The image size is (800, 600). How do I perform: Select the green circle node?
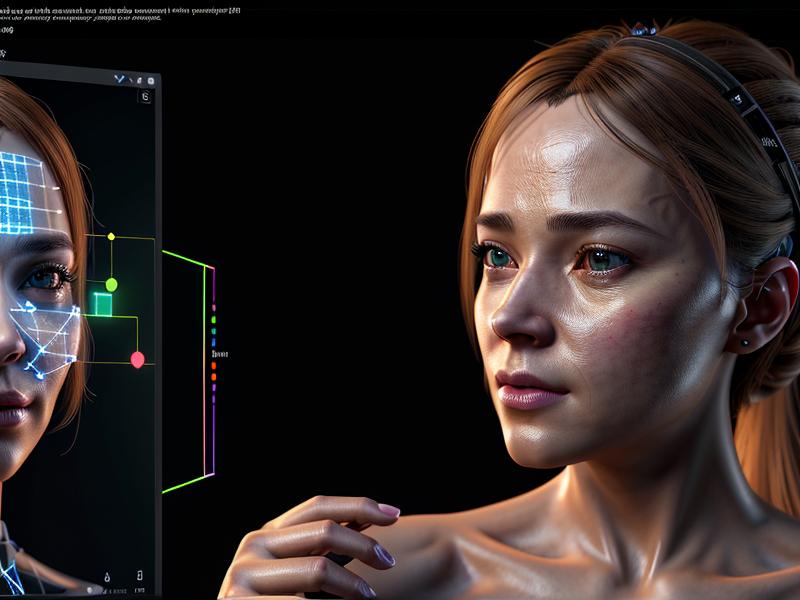(x=111, y=285)
